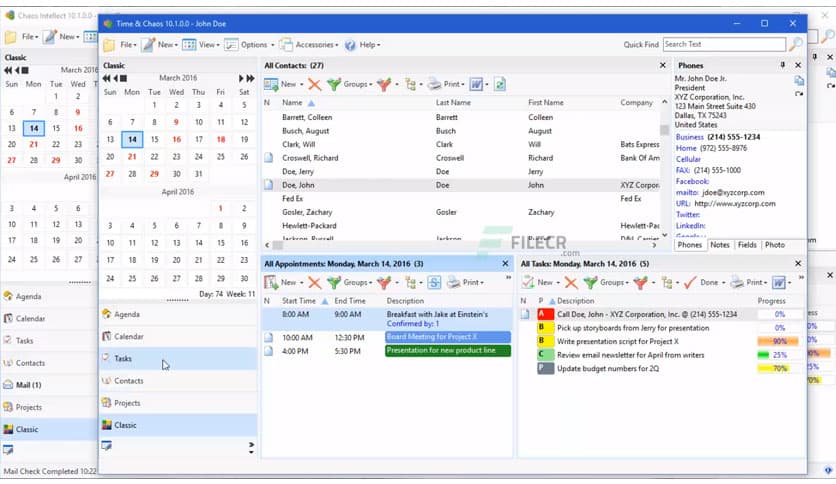Click the Quick Find magnifier icon
This screenshot has height=484, width=836.
pyautogui.click(x=795, y=45)
